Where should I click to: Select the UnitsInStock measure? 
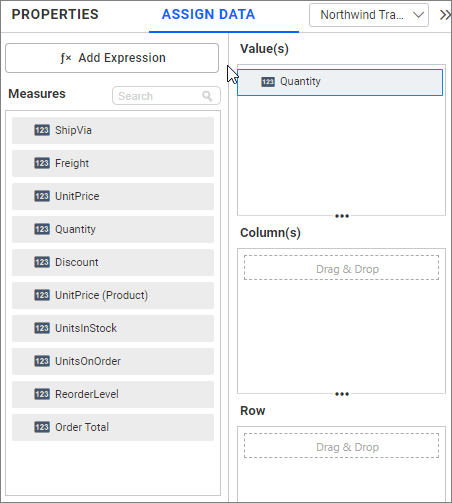click(x=113, y=328)
